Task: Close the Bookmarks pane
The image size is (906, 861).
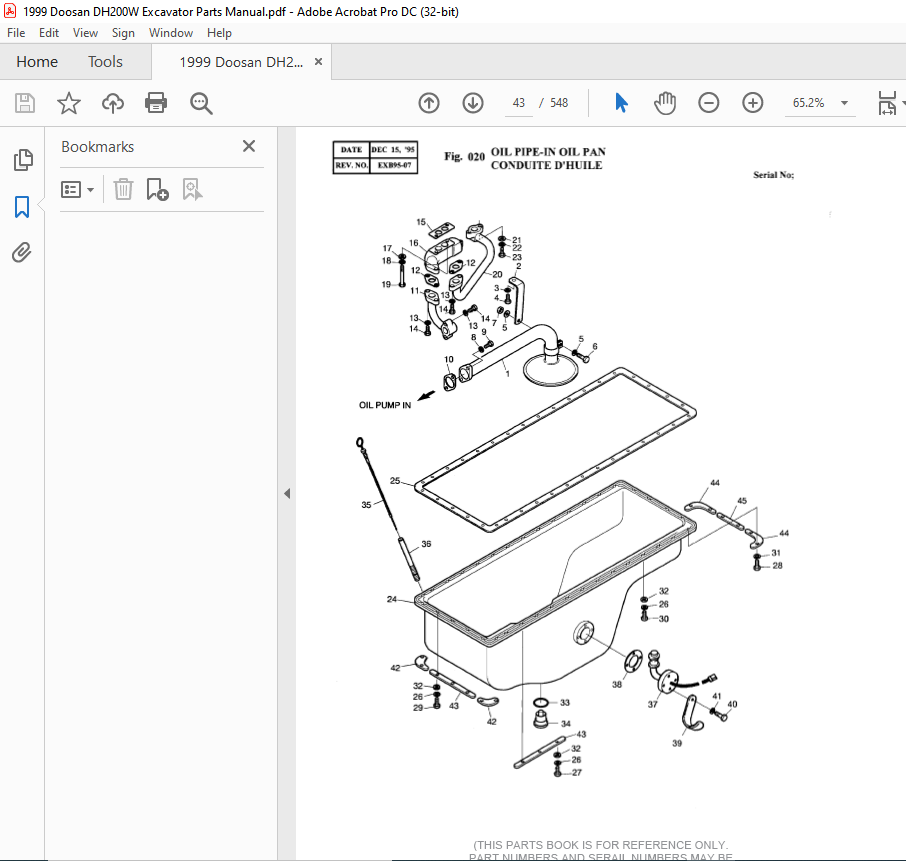Action: click(249, 146)
